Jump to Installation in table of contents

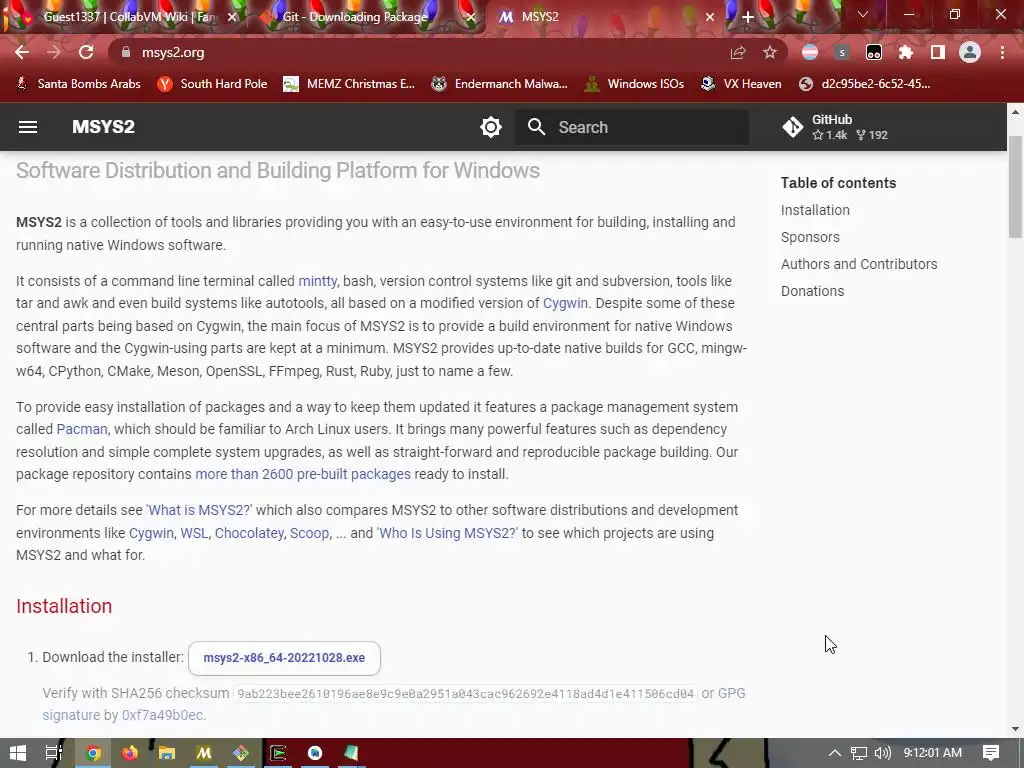pos(815,210)
